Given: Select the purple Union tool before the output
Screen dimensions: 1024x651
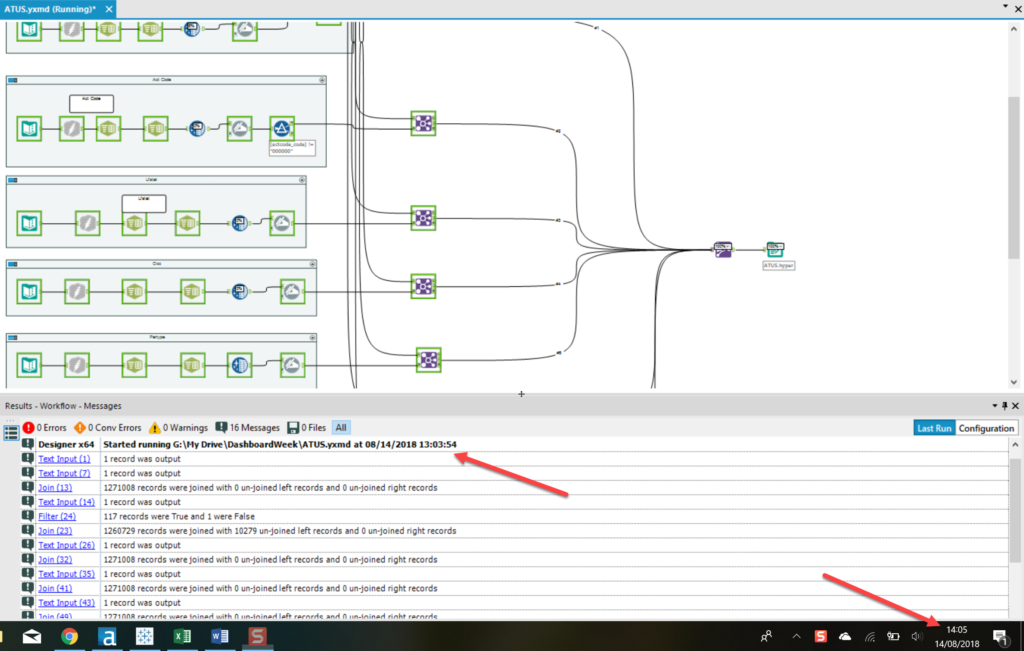Looking at the screenshot, I should [723, 249].
